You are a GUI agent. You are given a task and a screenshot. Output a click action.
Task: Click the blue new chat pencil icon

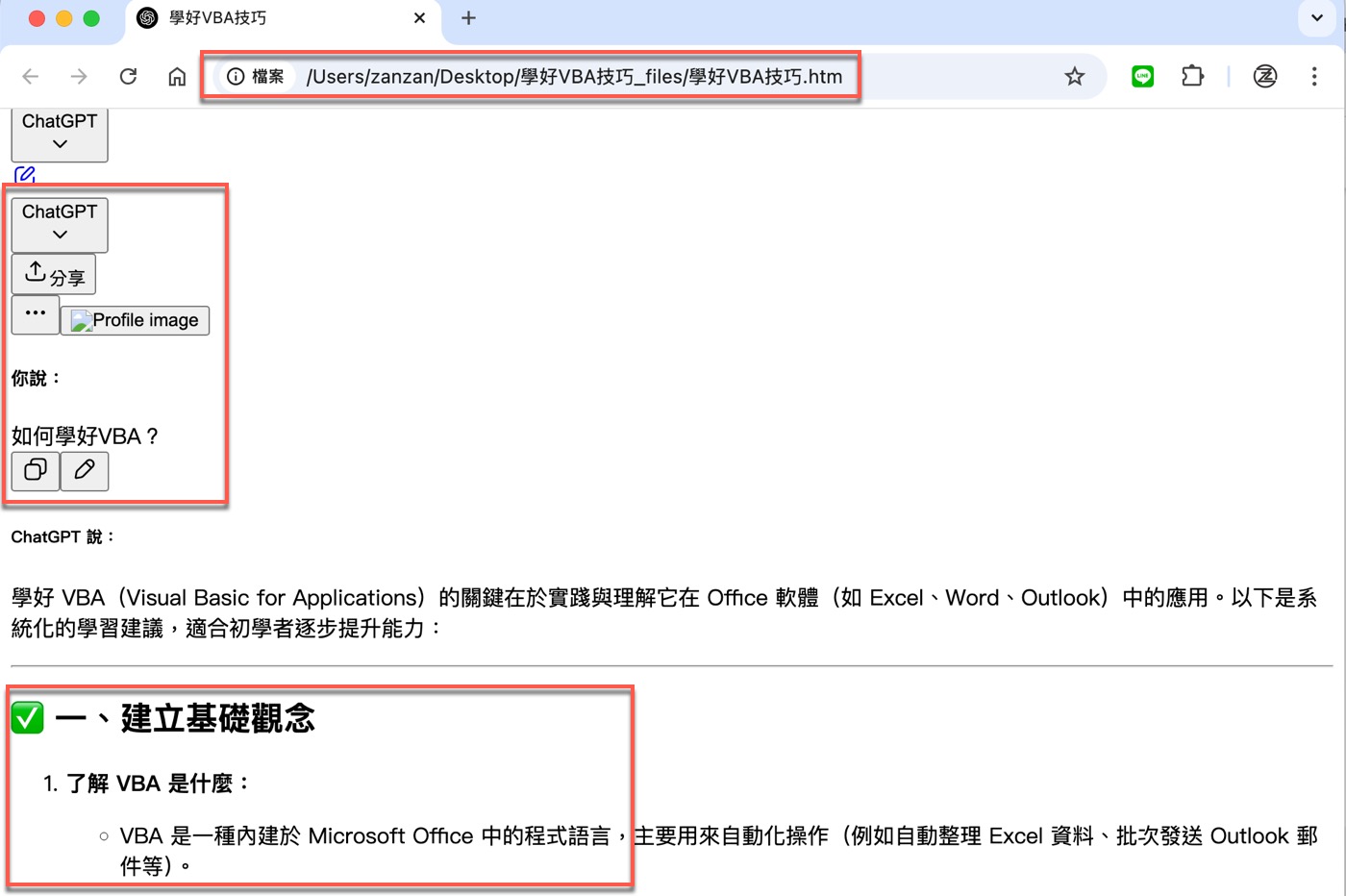(24, 175)
